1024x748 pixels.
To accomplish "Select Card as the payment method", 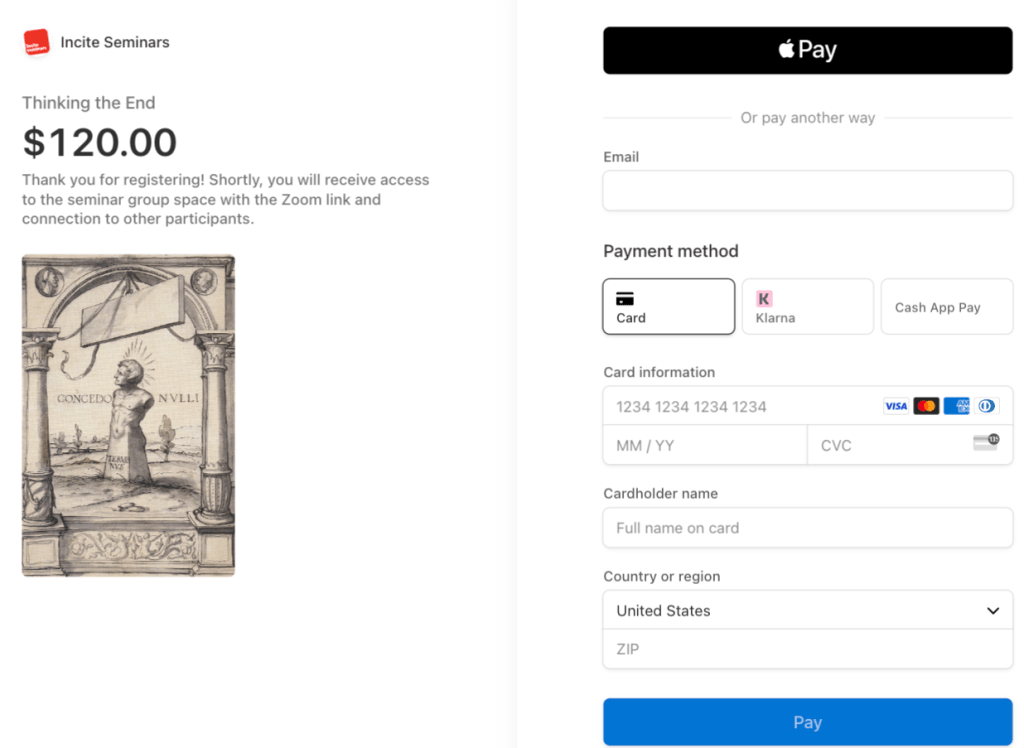I will click(668, 306).
